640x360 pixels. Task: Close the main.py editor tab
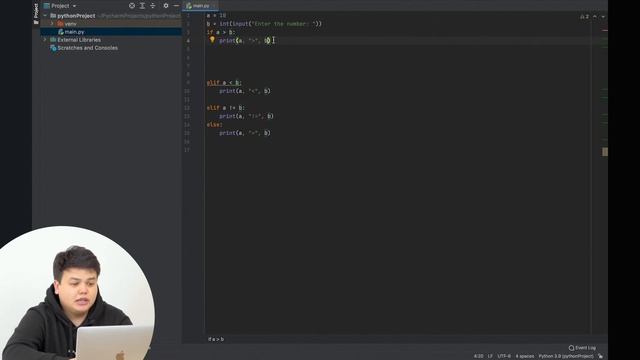[x=214, y=6]
